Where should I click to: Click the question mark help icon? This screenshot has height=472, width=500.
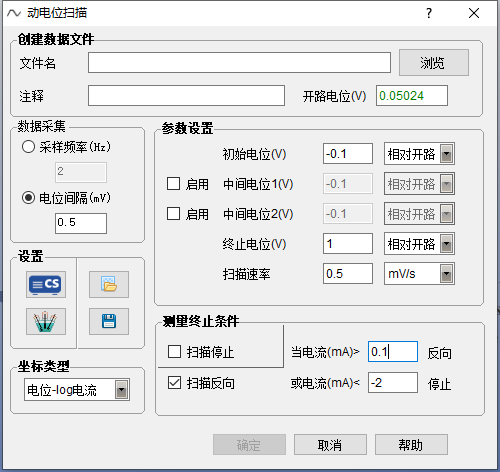click(x=429, y=13)
